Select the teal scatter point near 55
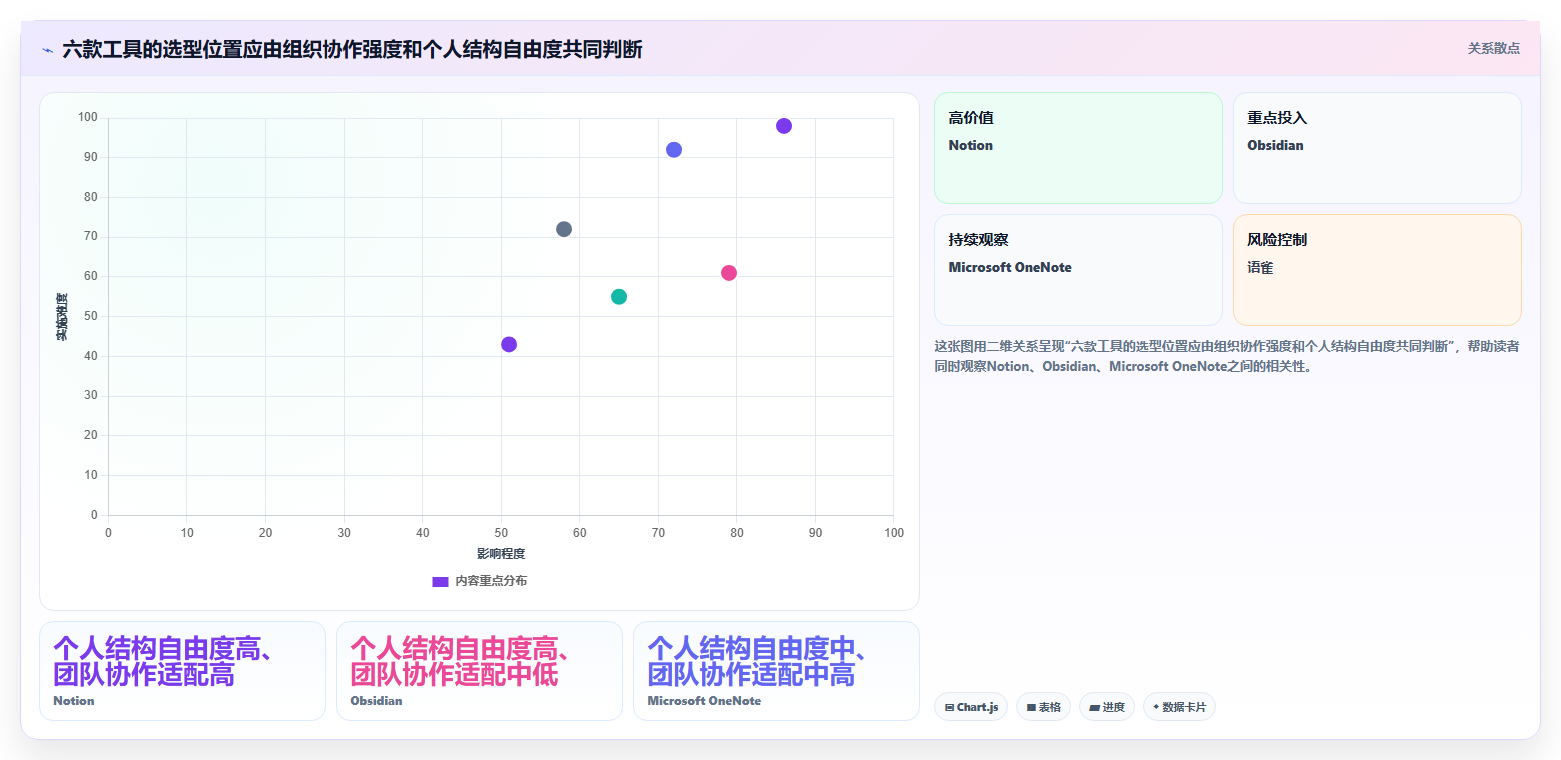Viewport: 1561px width, 760px height. [619, 297]
